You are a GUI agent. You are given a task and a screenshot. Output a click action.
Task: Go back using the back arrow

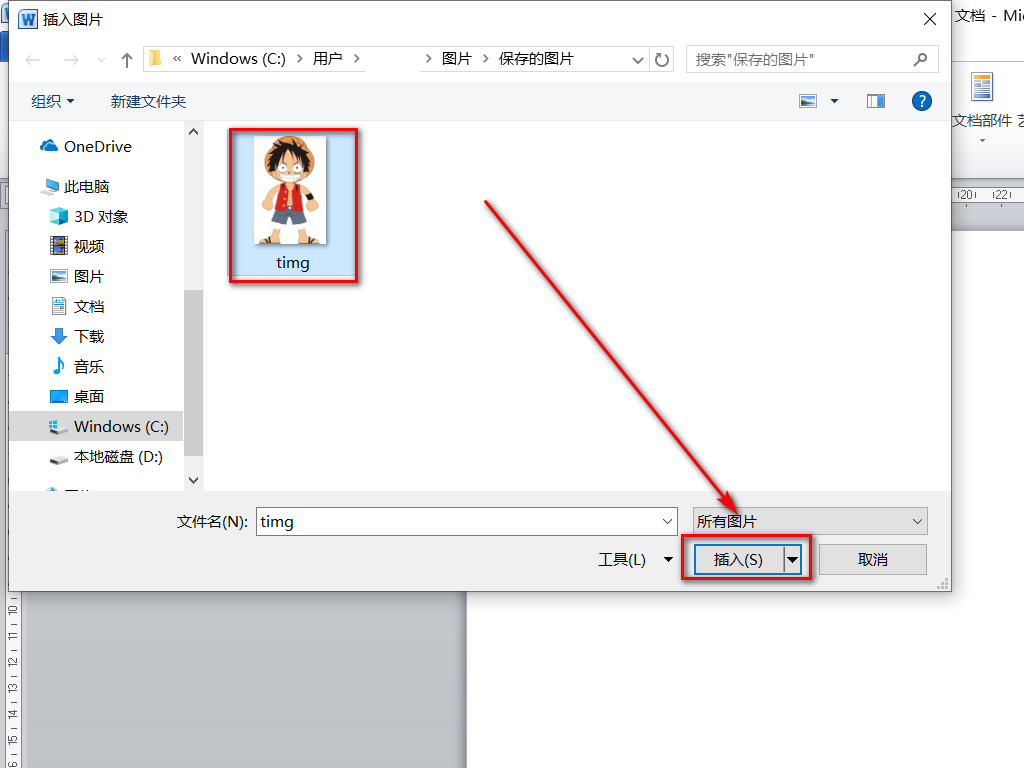33,60
